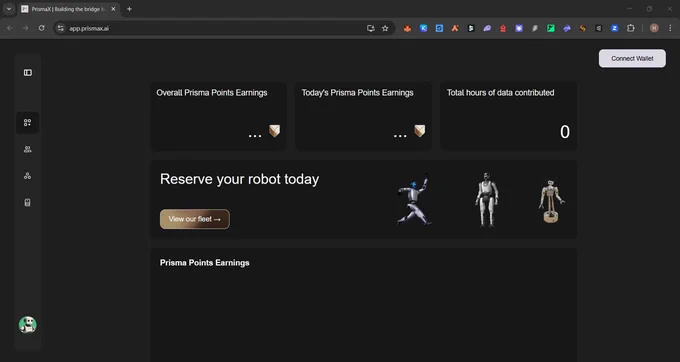Click the Overall Prisma Points Earnings card
Image resolution: width=680 pixels, height=362 pixels.
218,116
